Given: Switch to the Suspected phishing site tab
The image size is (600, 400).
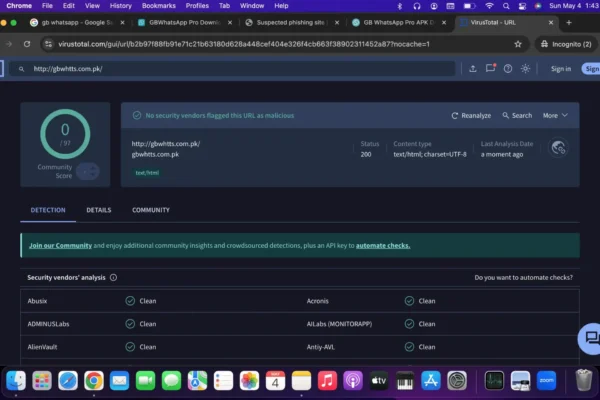Looking at the screenshot, I should [x=291, y=23].
